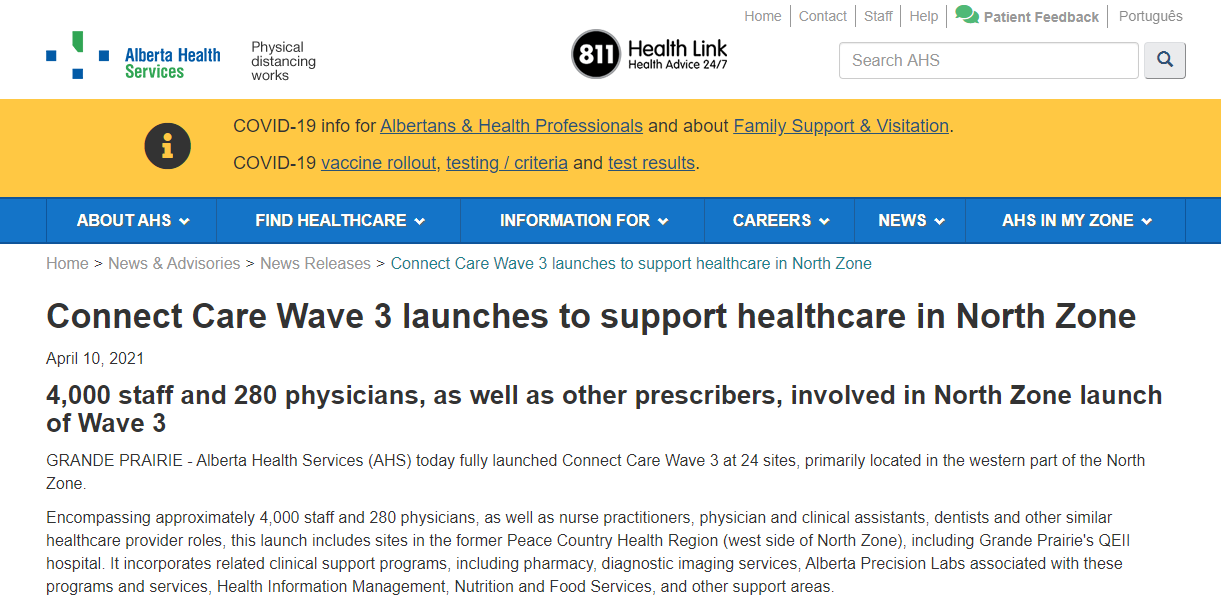Open the Staff link in top bar
This screenshot has width=1221, height=608.
(x=878, y=16)
